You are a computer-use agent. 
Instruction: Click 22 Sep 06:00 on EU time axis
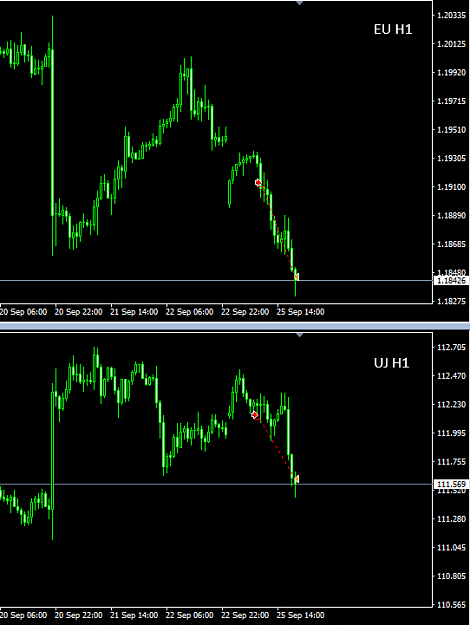tap(189, 312)
